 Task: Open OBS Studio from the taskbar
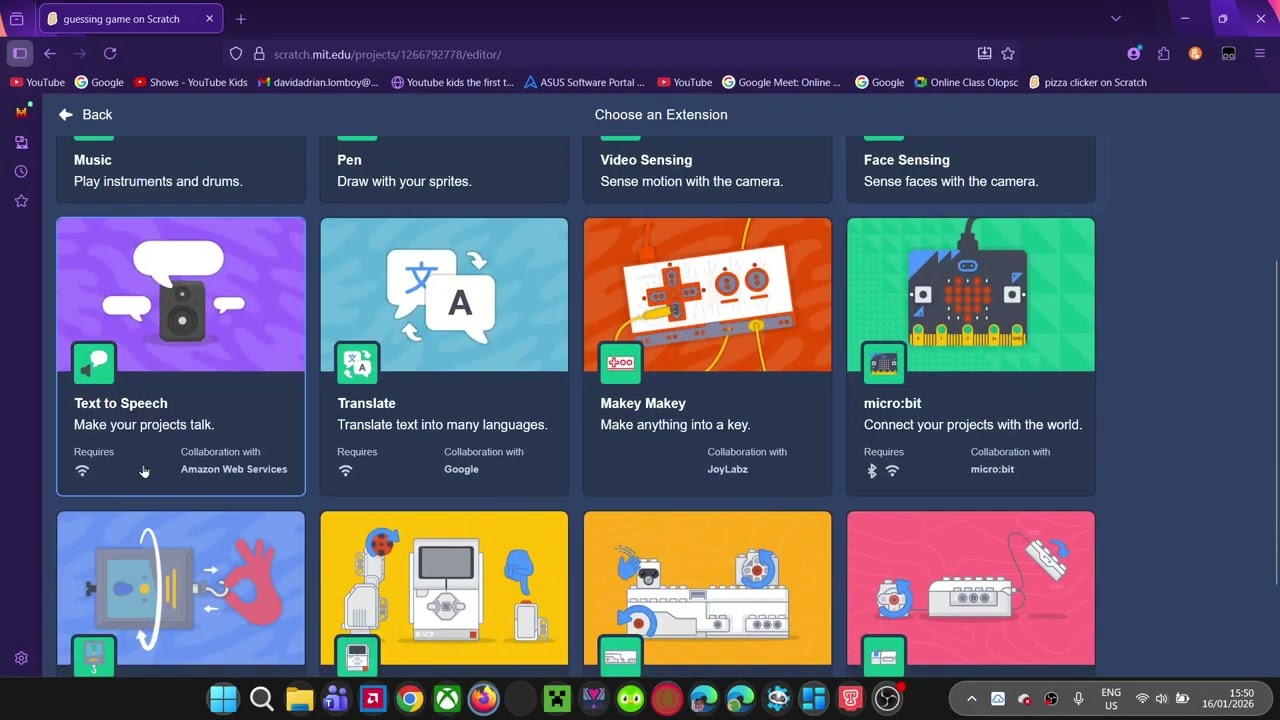[887, 698]
